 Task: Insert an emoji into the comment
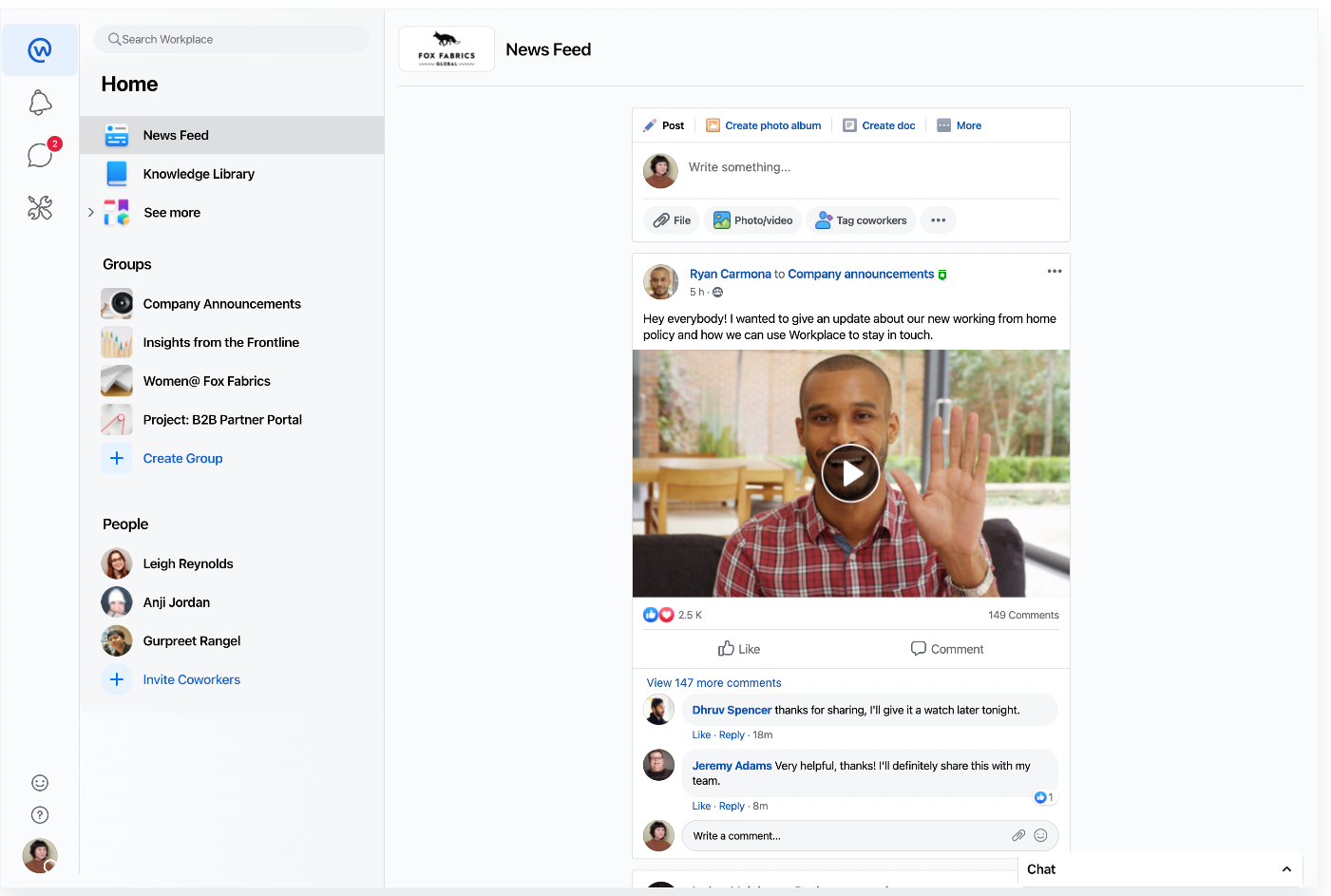1041,835
